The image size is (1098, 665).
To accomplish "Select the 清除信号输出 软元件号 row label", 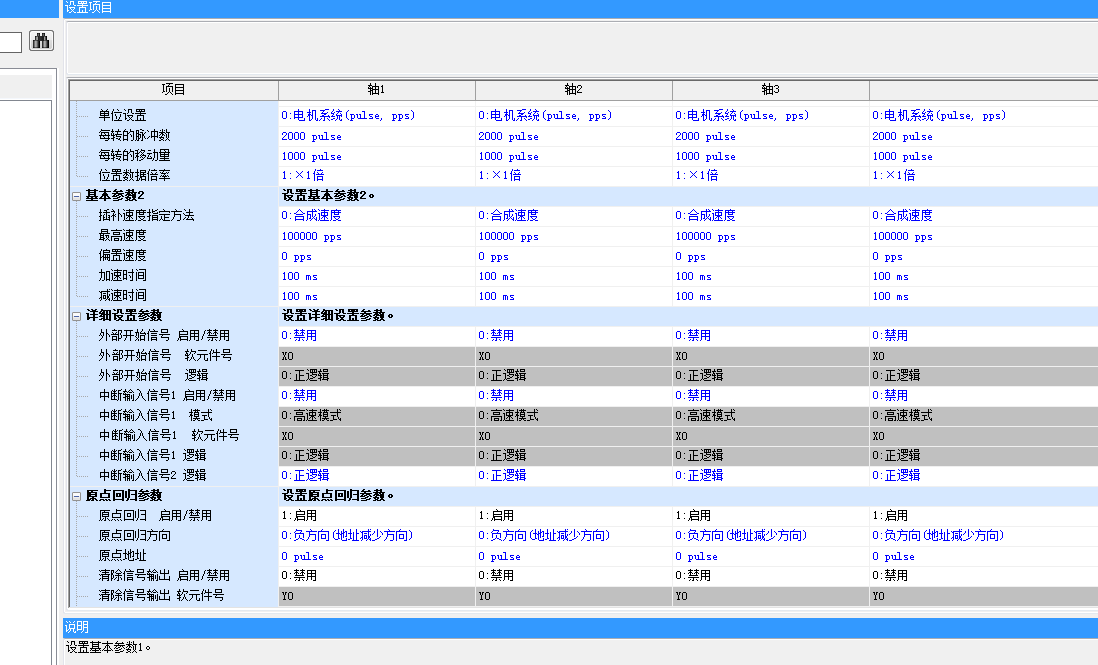I will pos(161,596).
